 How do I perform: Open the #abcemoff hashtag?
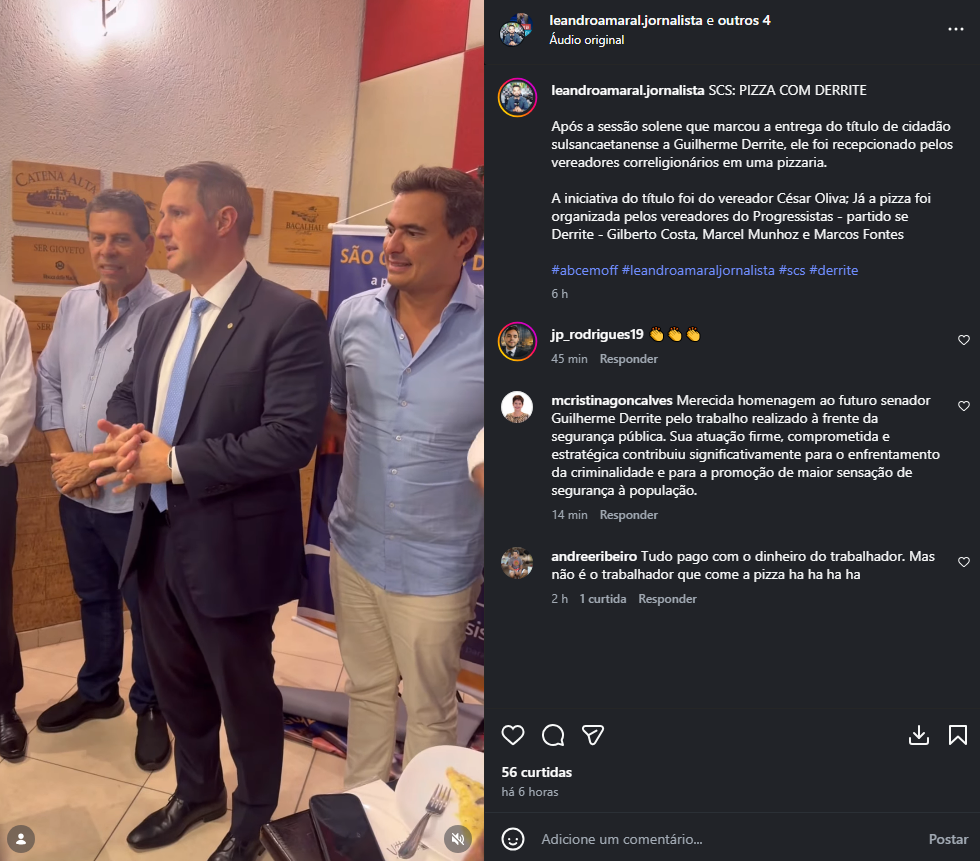[x=584, y=271]
